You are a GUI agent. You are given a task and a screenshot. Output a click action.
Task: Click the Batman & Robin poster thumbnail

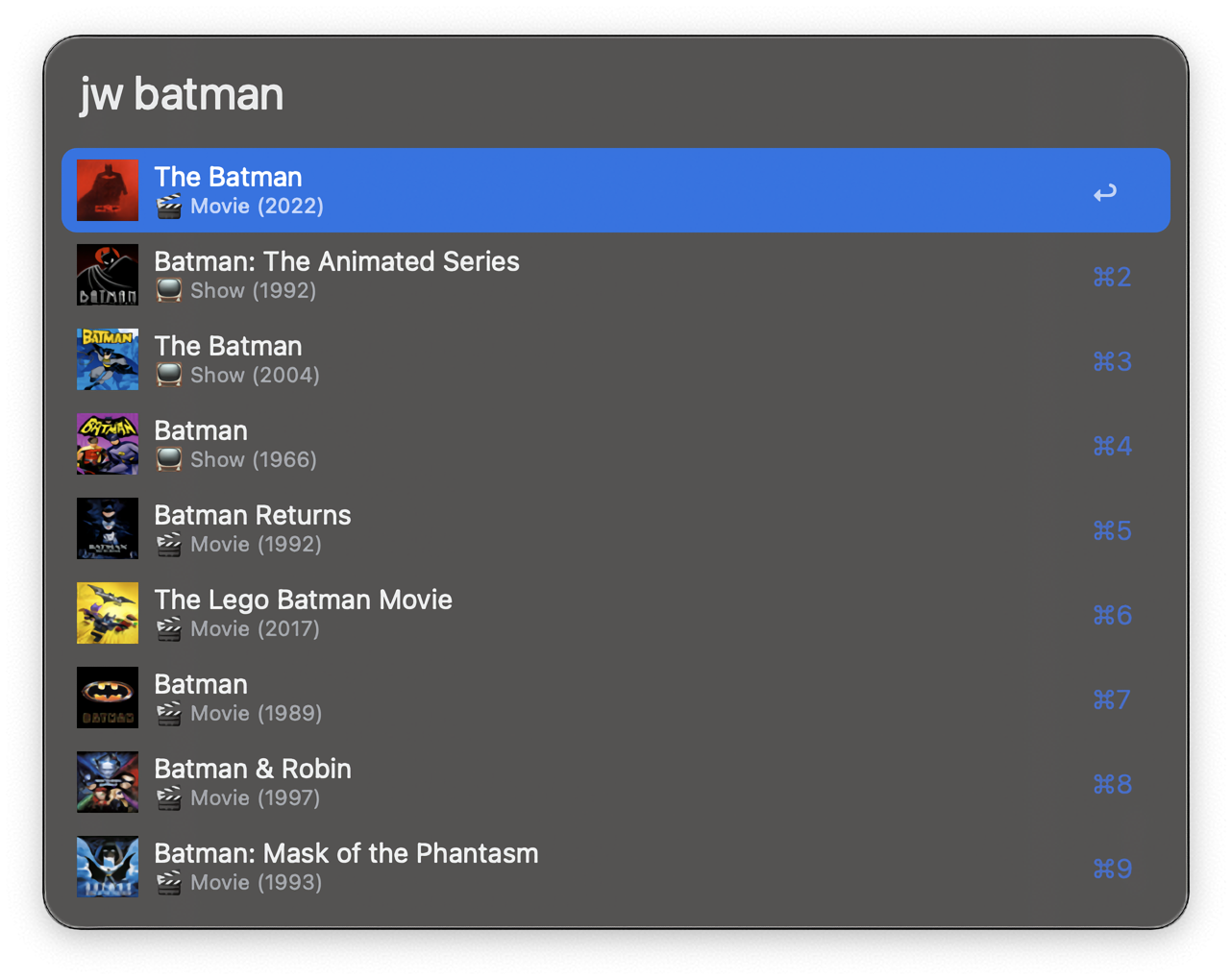108,782
